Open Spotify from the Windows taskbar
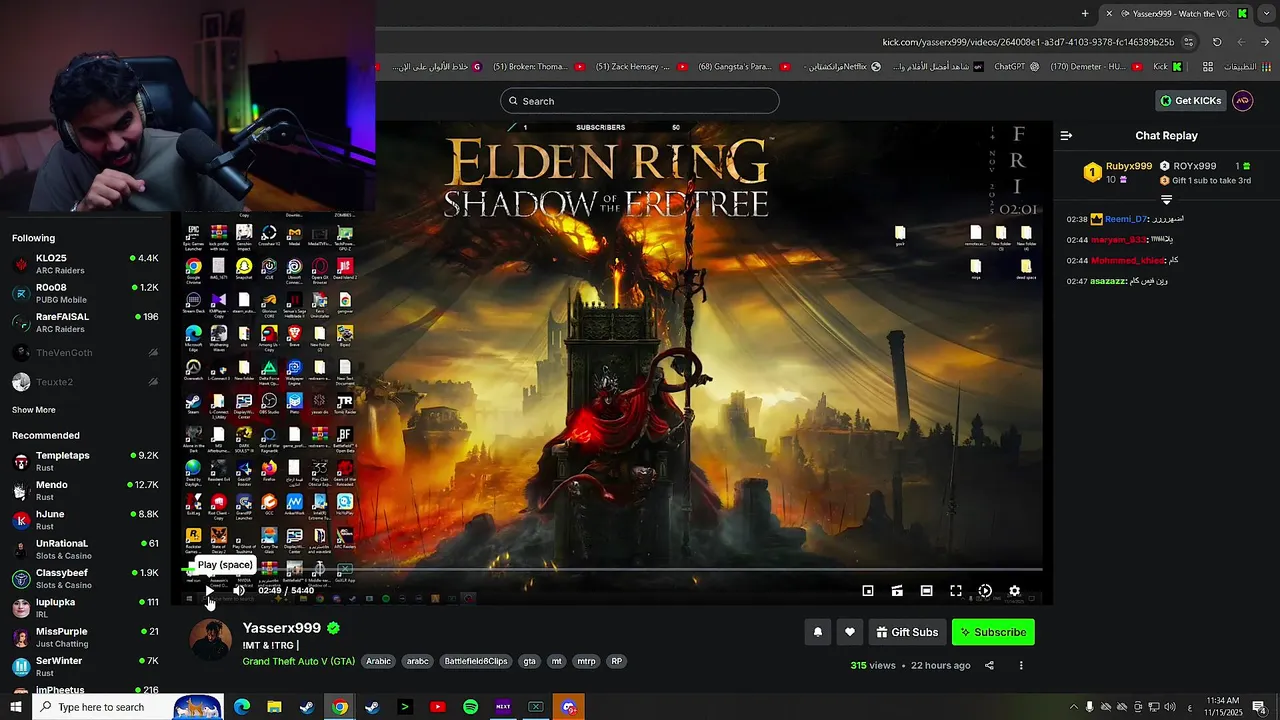 (x=470, y=707)
